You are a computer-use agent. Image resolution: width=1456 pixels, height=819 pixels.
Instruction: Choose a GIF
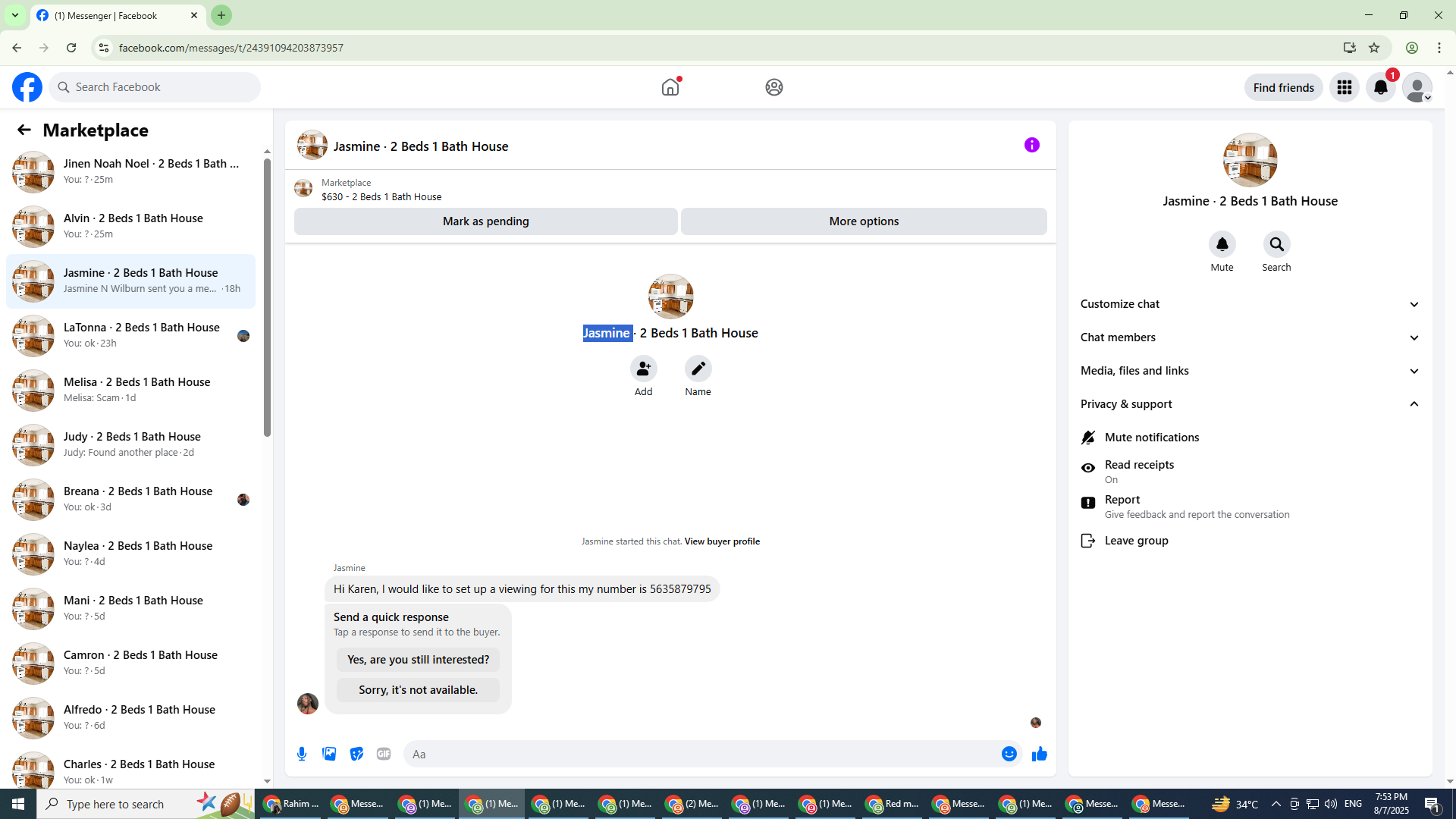pyautogui.click(x=384, y=754)
